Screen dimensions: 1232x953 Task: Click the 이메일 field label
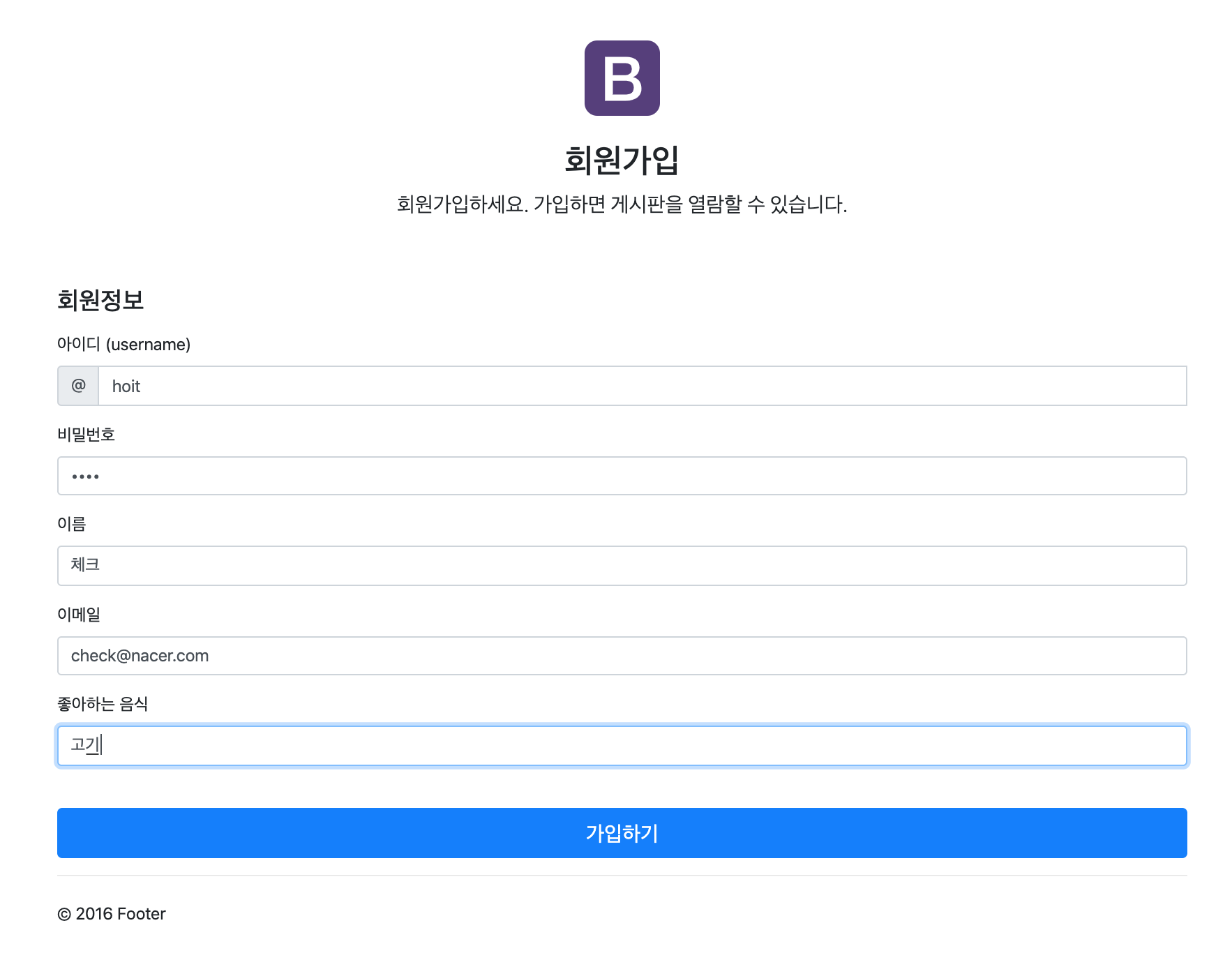pos(79,615)
